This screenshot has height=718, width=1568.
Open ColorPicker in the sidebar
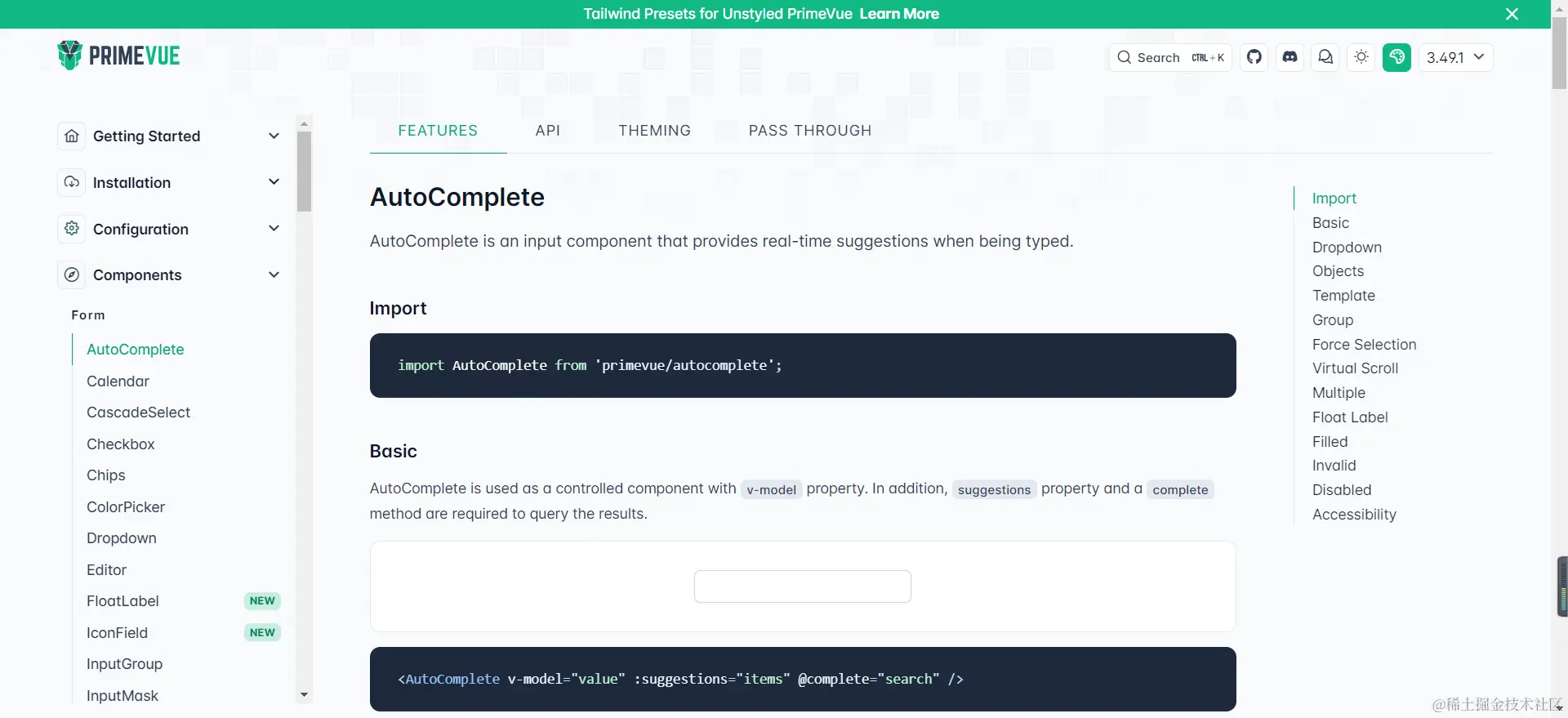click(x=126, y=507)
